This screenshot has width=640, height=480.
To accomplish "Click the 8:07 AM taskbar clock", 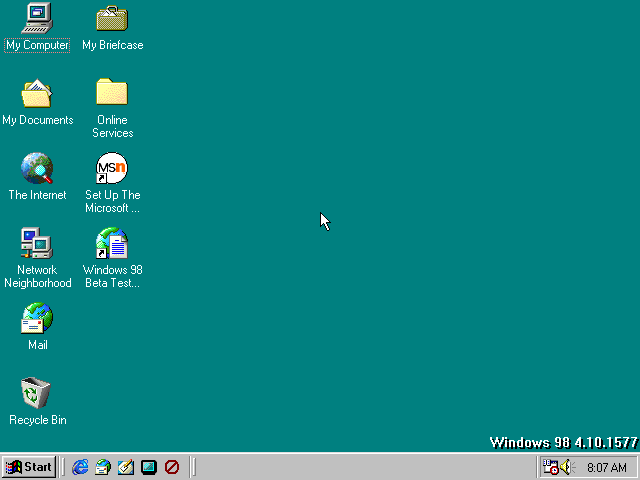I will coord(607,467).
